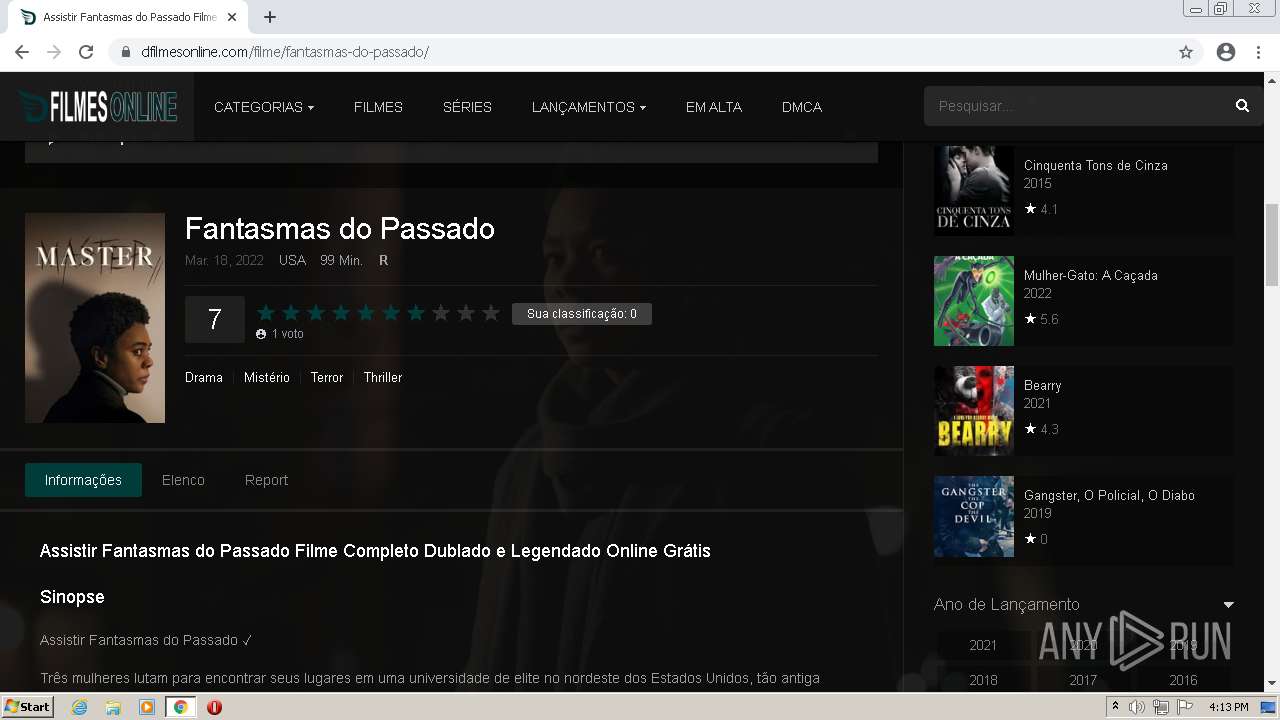The width and height of the screenshot is (1280, 720).
Task: Open media player from taskbar
Action: click(147, 707)
